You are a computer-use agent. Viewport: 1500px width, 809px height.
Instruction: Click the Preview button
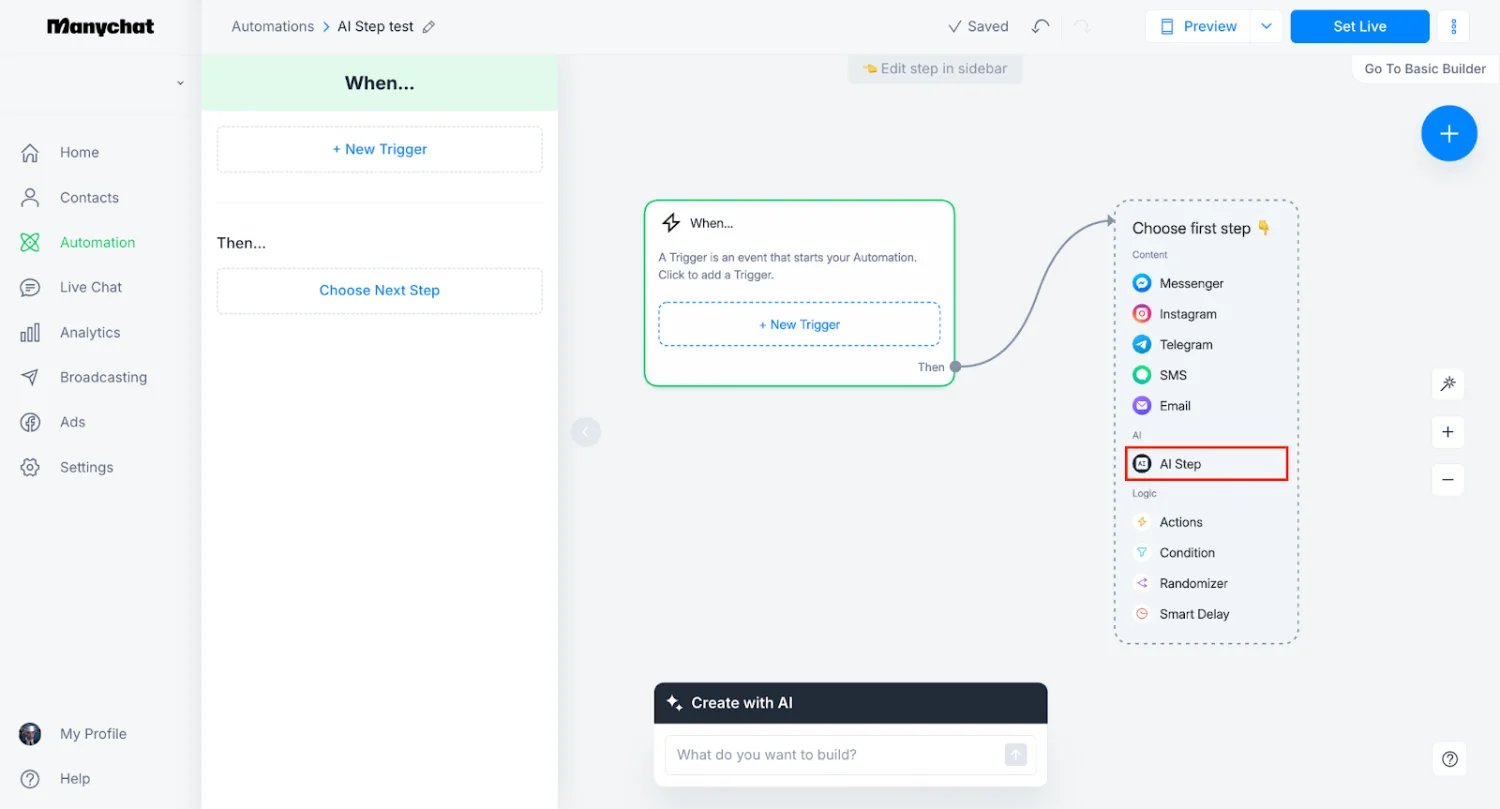[x=1199, y=27]
